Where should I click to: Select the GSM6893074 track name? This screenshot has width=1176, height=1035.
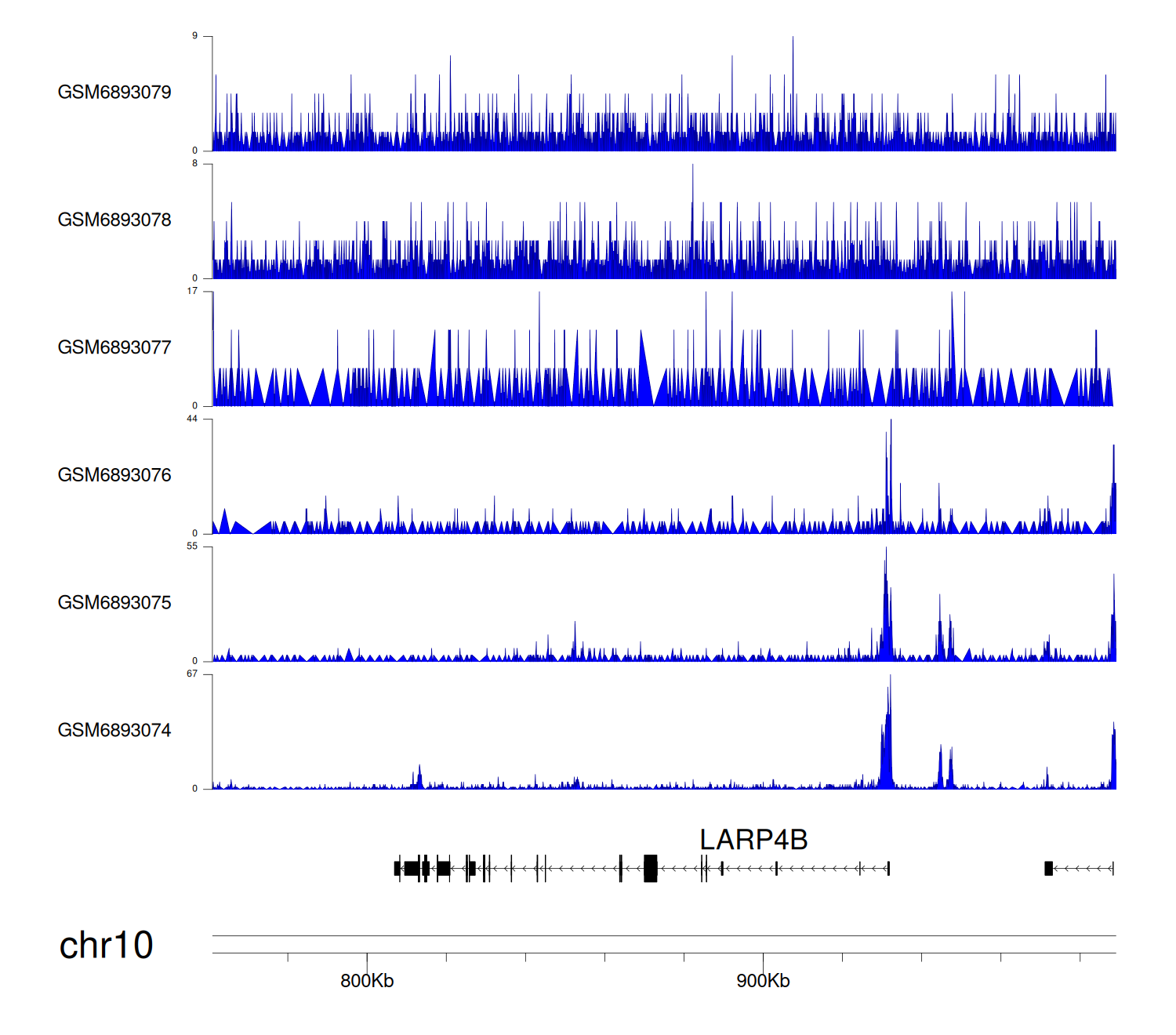click(x=114, y=731)
